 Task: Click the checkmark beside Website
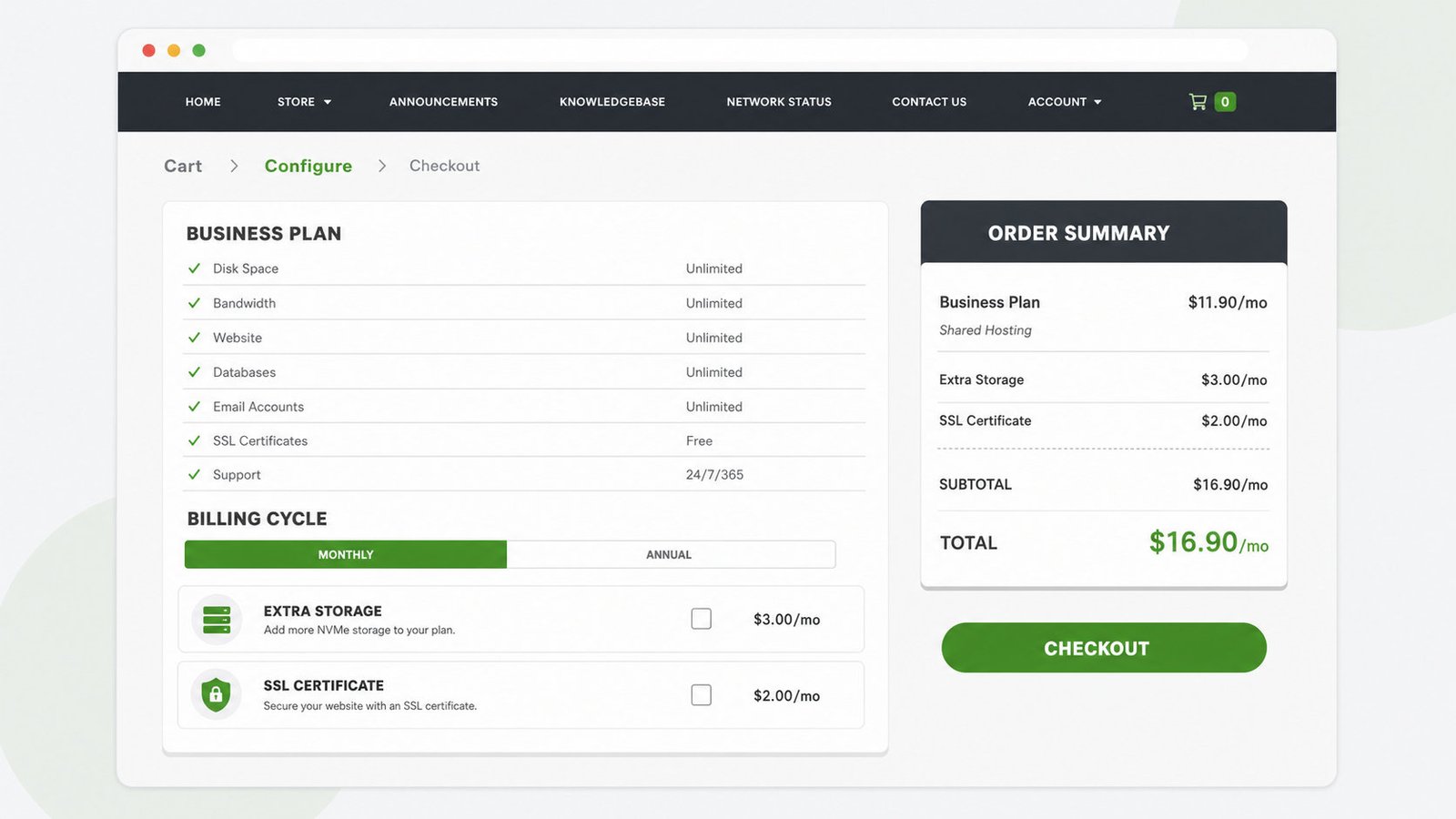pos(194,338)
